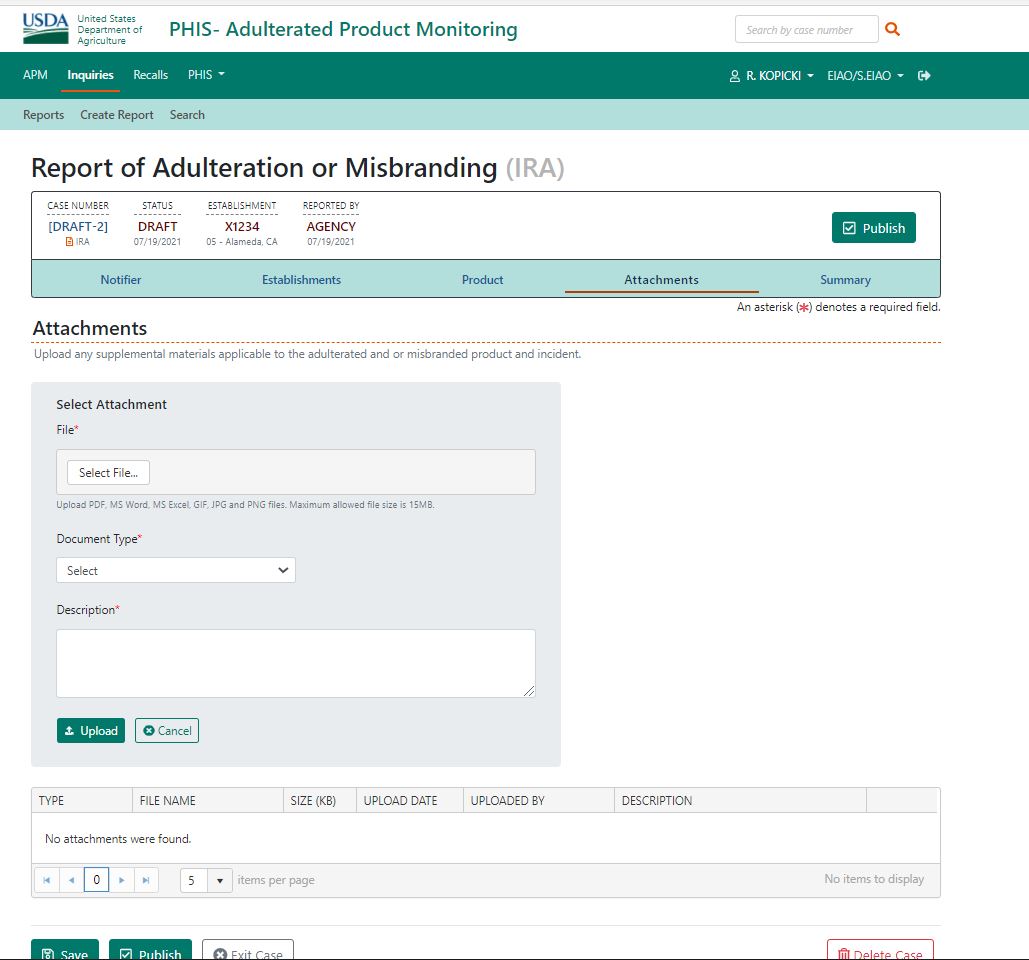
Task: Switch to the Summary tab
Action: point(845,280)
